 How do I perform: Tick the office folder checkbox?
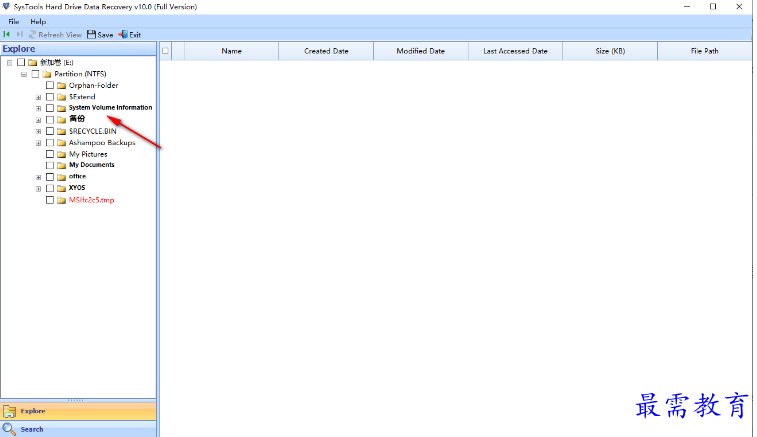point(50,177)
